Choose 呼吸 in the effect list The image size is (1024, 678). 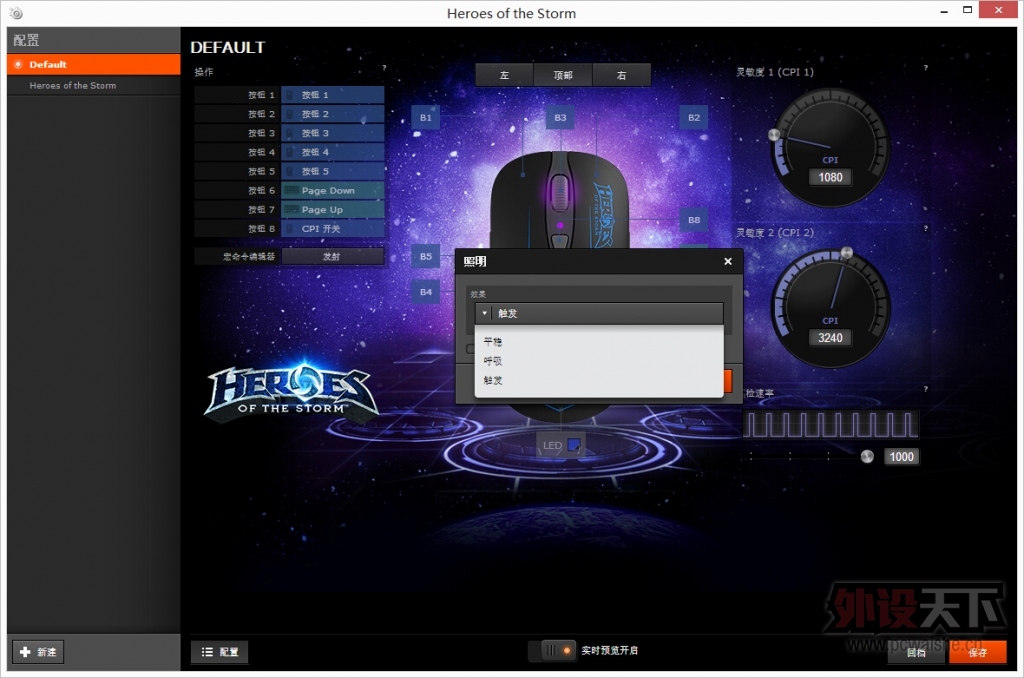(x=492, y=361)
